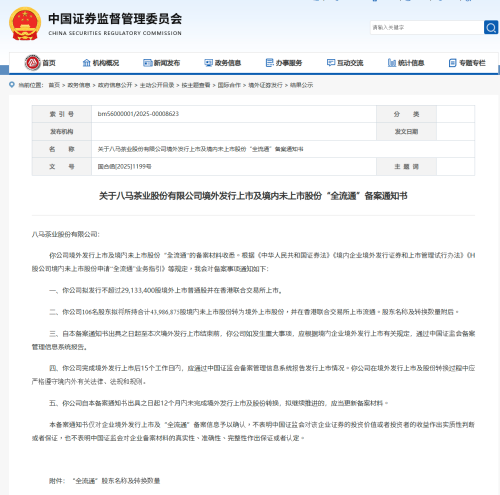The image size is (500, 495).
Task: Open the 办事服务 navigation menu
Action: coord(289,63)
